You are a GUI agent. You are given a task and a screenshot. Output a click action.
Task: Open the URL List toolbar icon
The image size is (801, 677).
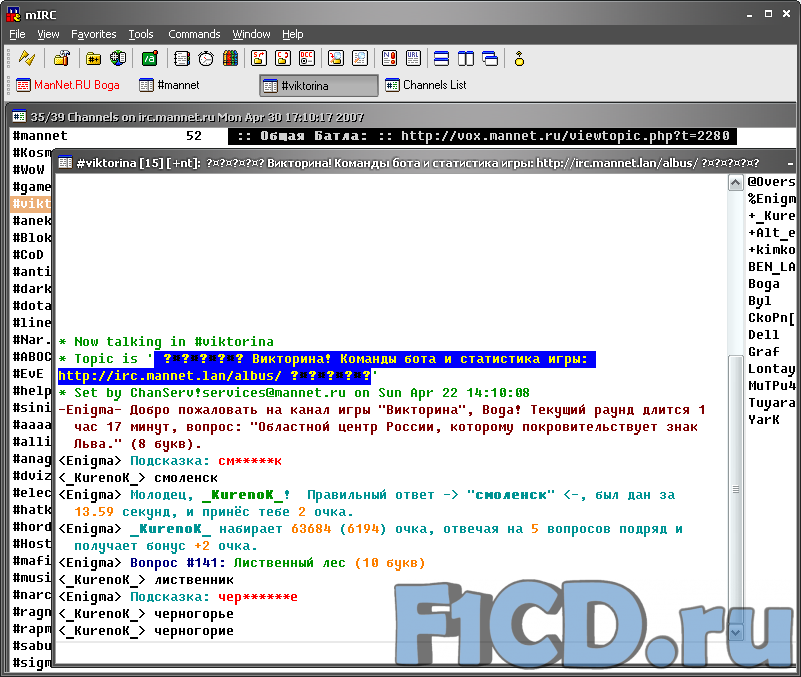click(413, 58)
